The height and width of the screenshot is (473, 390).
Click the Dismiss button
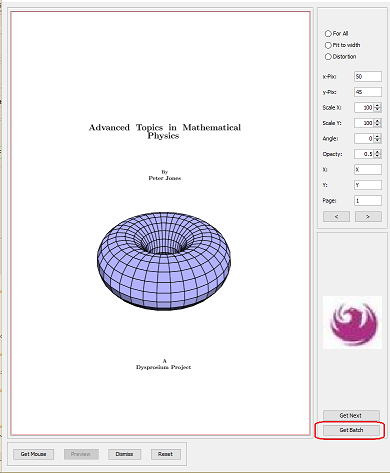(x=124, y=454)
